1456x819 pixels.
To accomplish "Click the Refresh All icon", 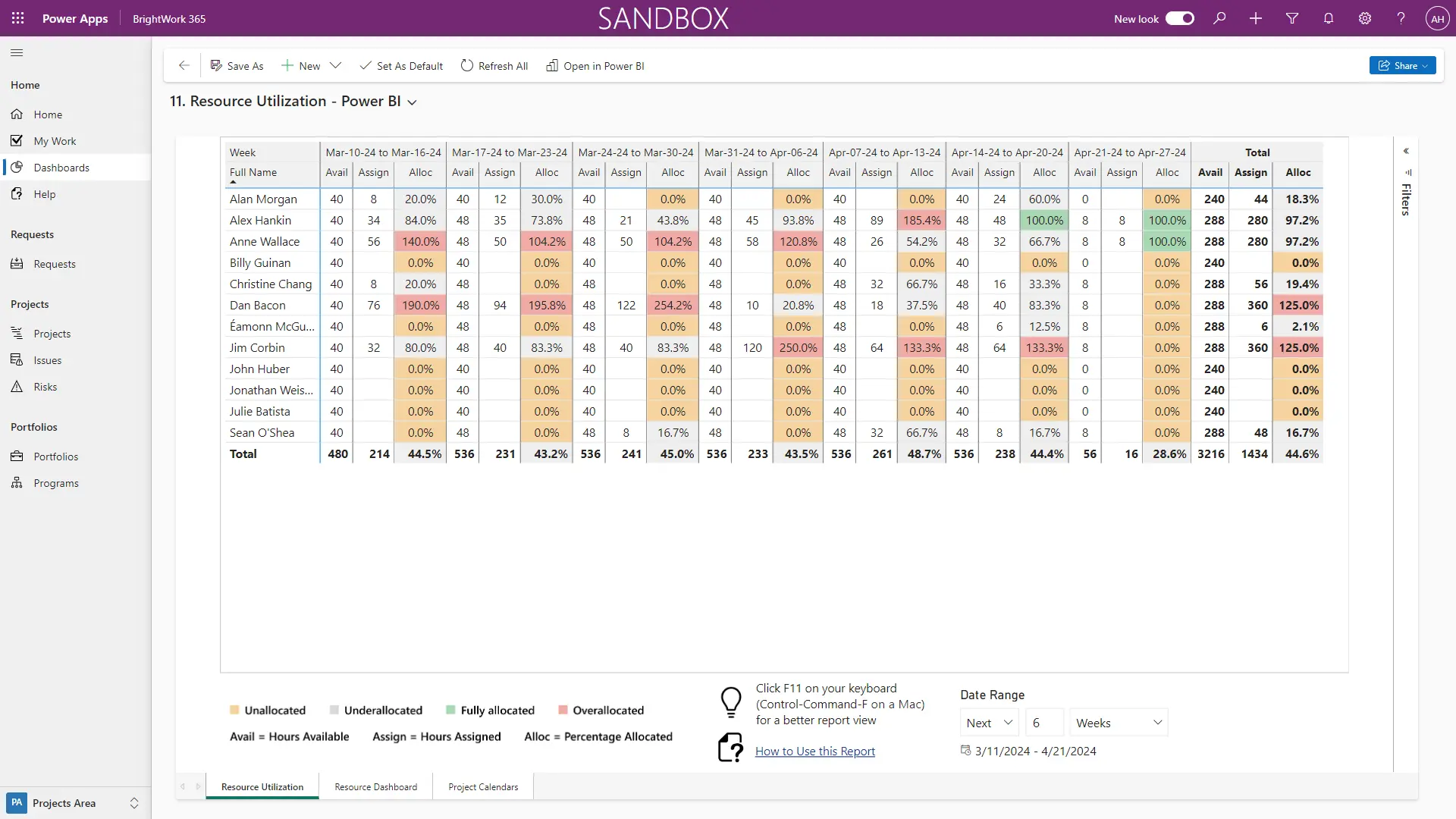I will click(x=467, y=66).
